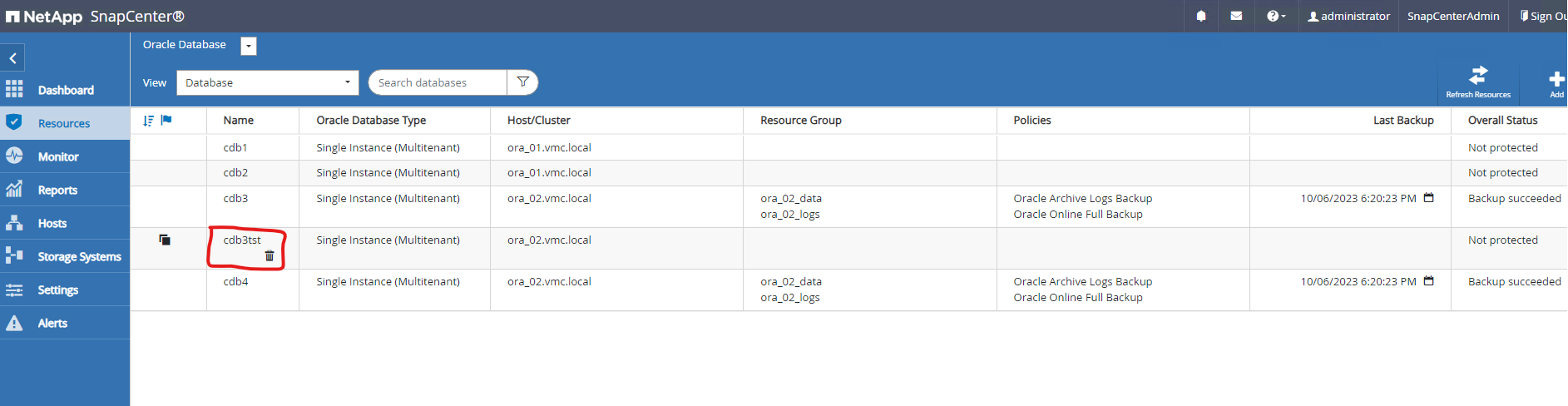The height and width of the screenshot is (406, 1568).
Task: Expand the help question mark menu
Action: [1275, 16]
